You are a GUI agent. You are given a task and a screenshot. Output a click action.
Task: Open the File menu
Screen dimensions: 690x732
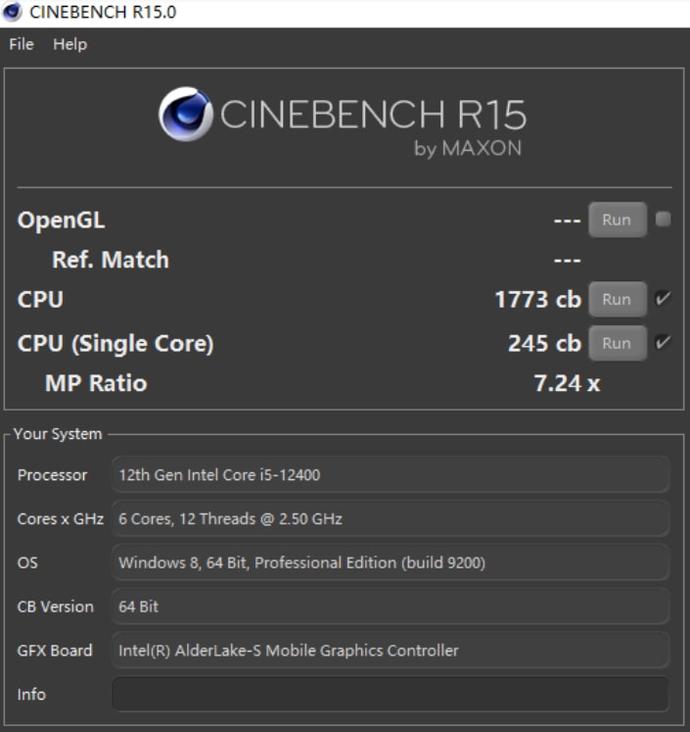pyautogui.click(x=21, y=44)
